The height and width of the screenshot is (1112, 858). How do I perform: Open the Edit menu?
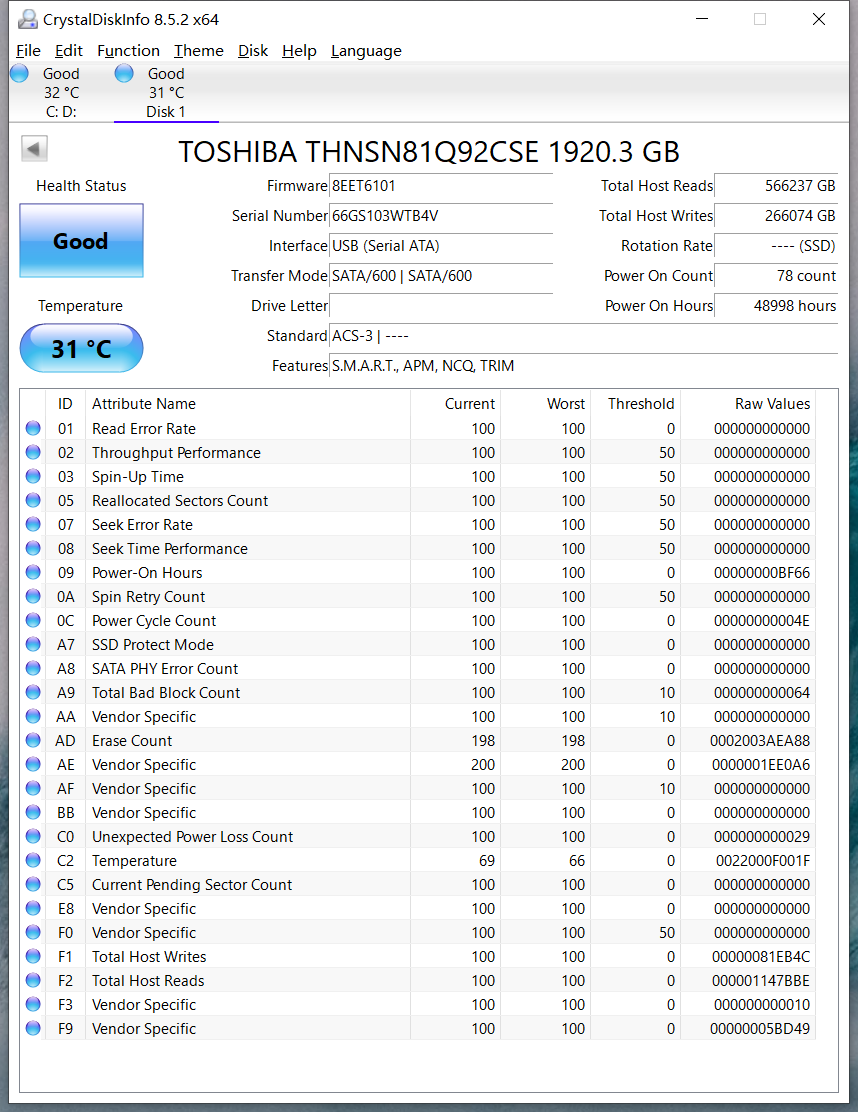pyautogui.click(x=69, y=51)
